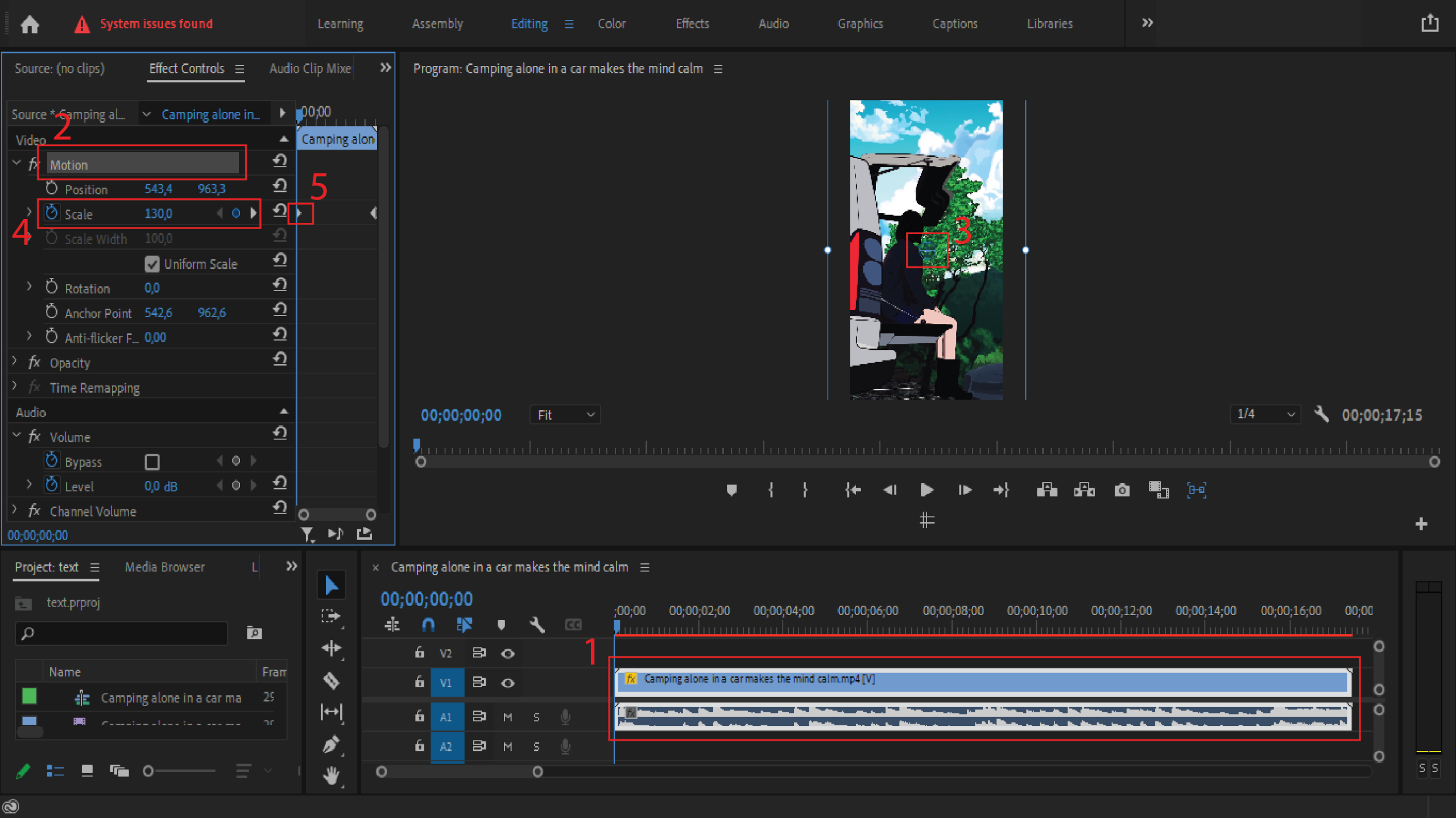The height and width of the screenshot is (818, 1456).
Task: Click the project search input field
Action: pos(122,633)
